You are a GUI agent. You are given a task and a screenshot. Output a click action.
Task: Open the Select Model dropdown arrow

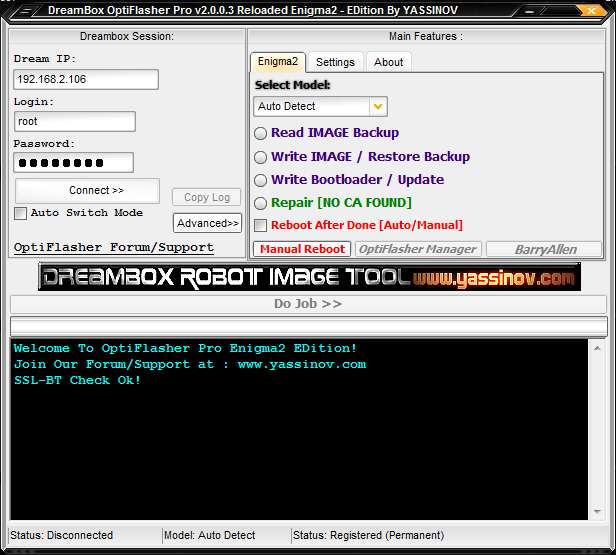378,106
